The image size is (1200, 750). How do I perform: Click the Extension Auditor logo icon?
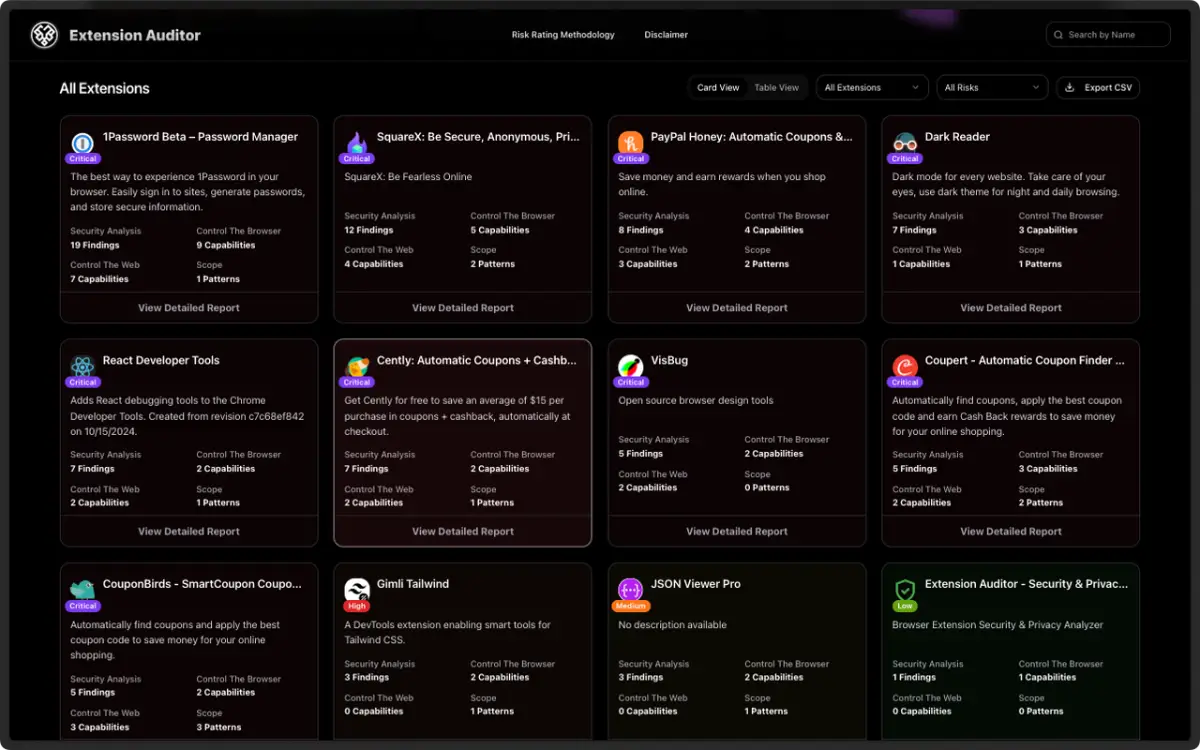[44, 35]
